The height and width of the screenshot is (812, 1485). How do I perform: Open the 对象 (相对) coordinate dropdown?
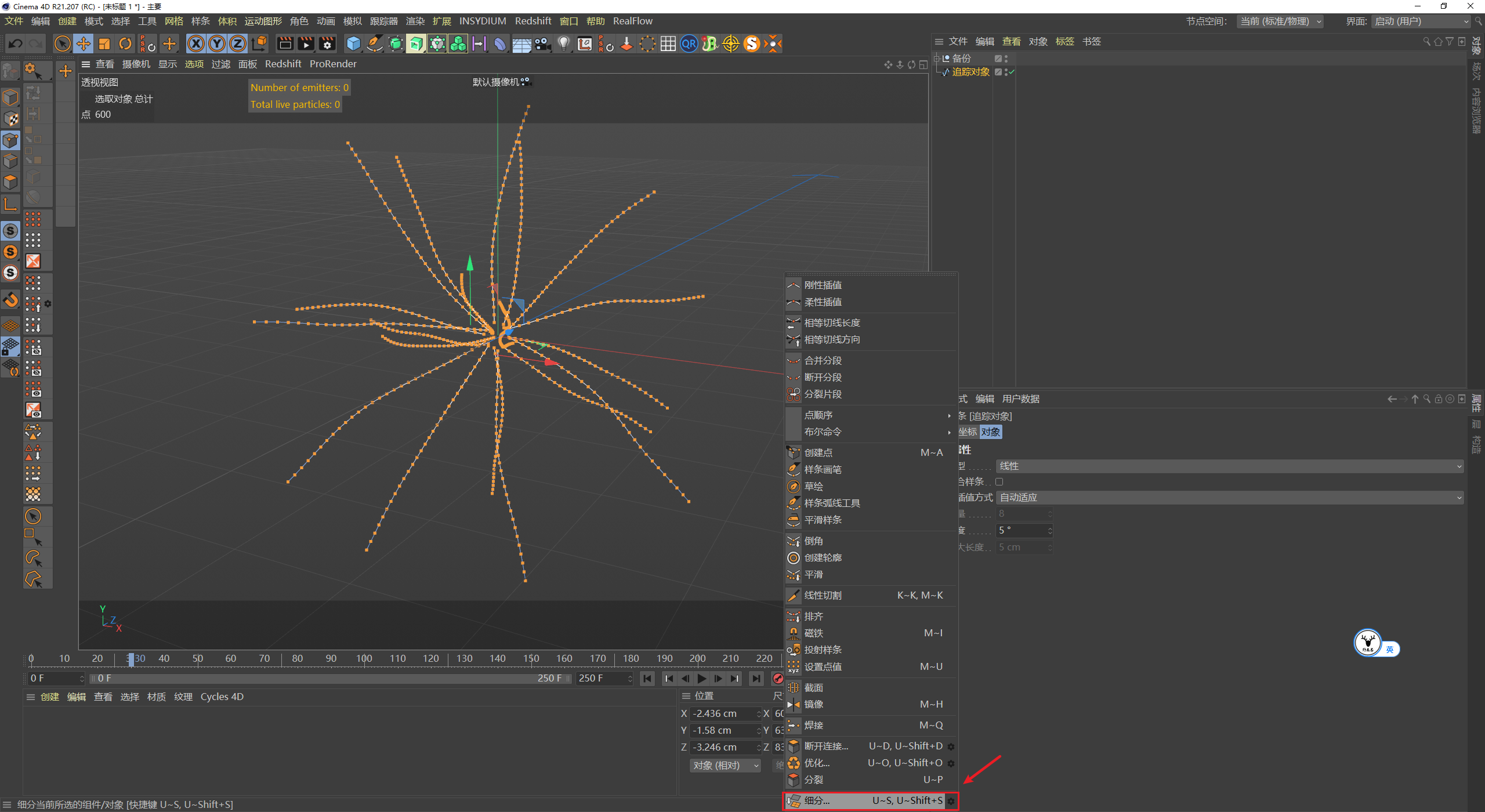point(725,766)
